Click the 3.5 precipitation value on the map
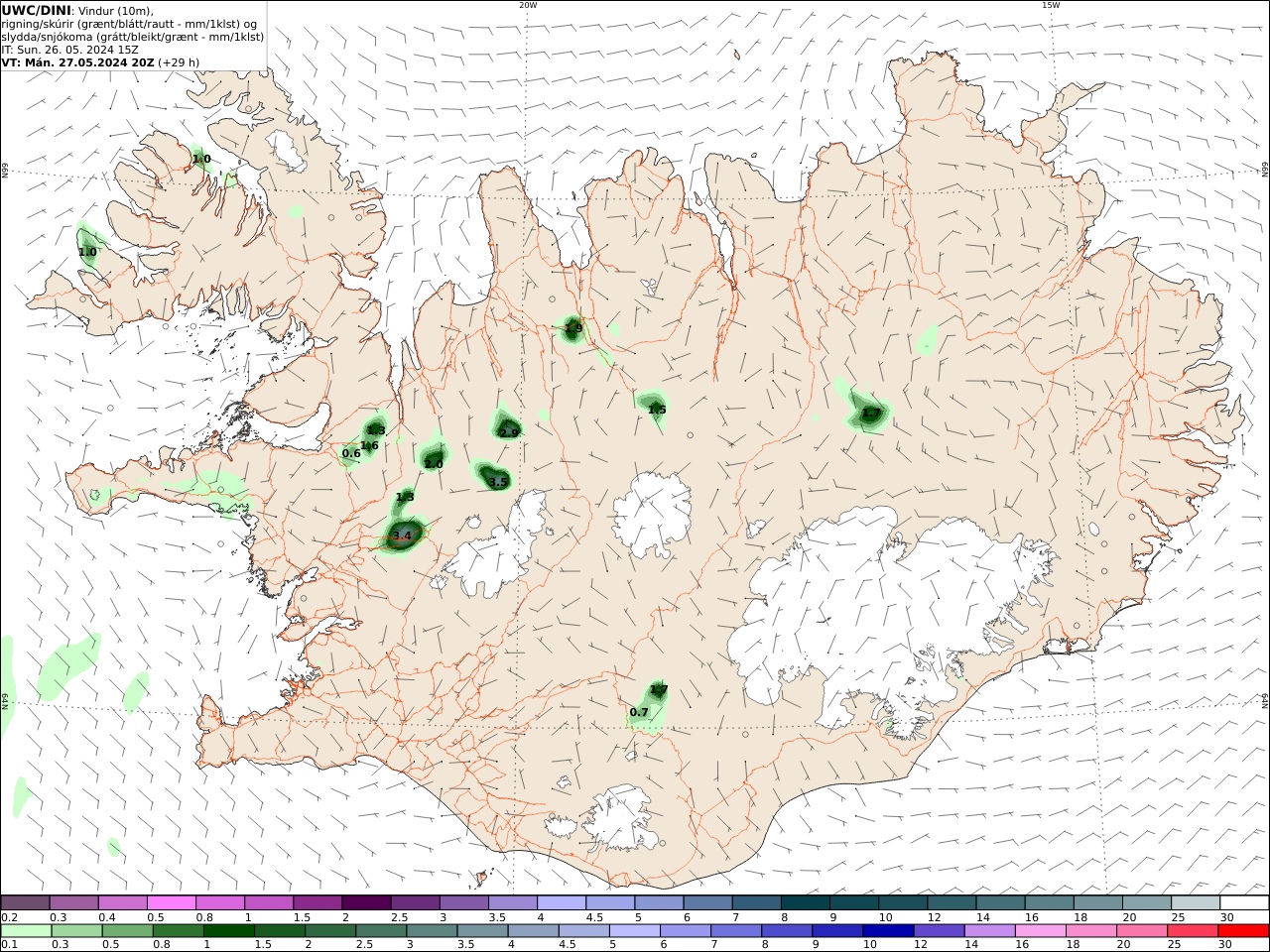1270x952 pixels. click(x=498, y=482)
